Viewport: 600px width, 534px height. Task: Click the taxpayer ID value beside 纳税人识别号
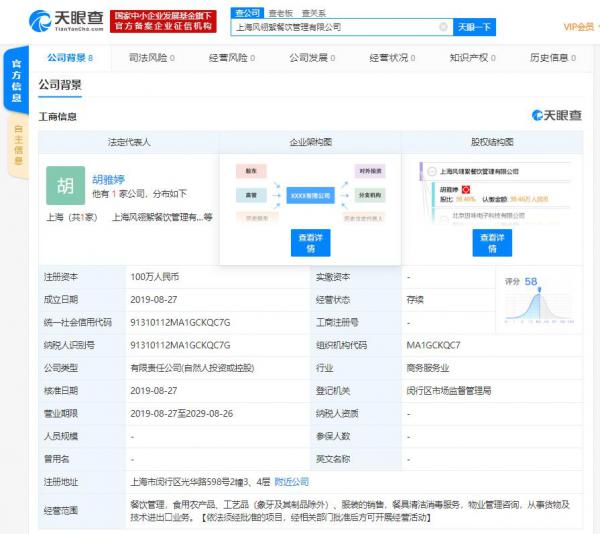pos(180,345)
